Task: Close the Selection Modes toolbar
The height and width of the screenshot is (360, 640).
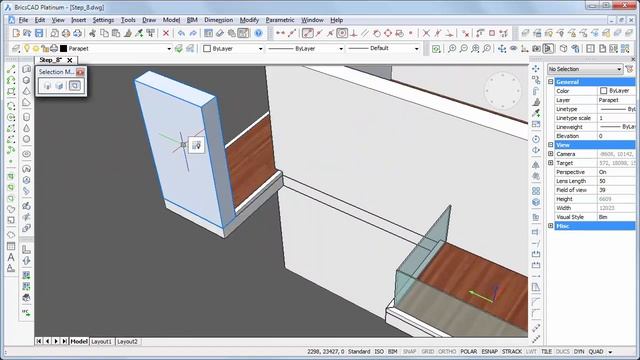Action: coord(80,72)
